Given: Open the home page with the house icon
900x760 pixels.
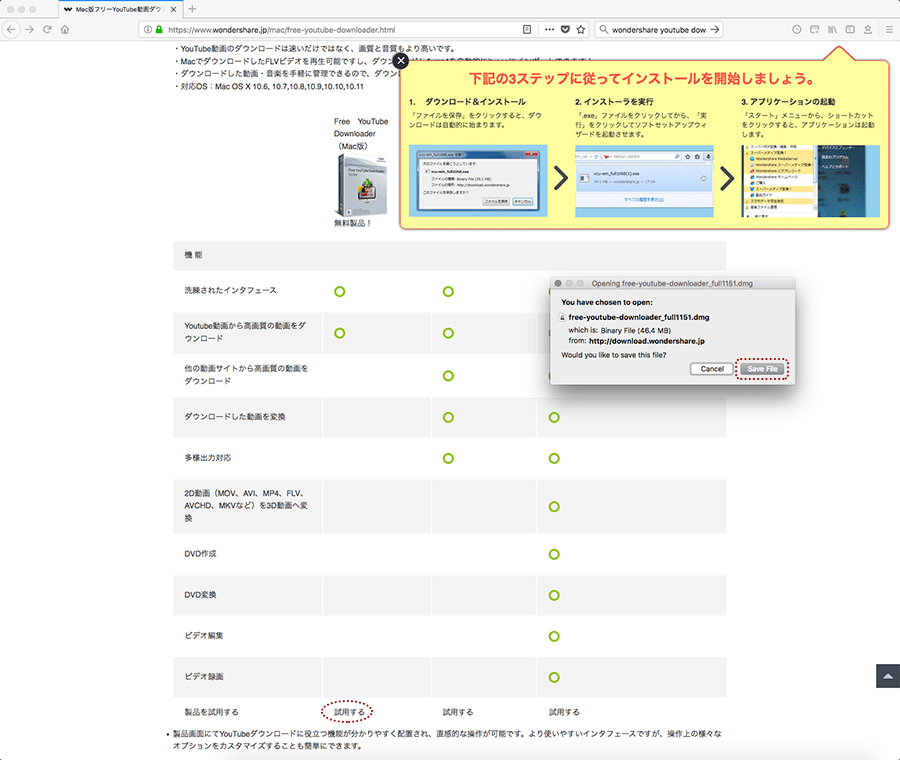Looking at the screenshot, I should tap(65, 29).
